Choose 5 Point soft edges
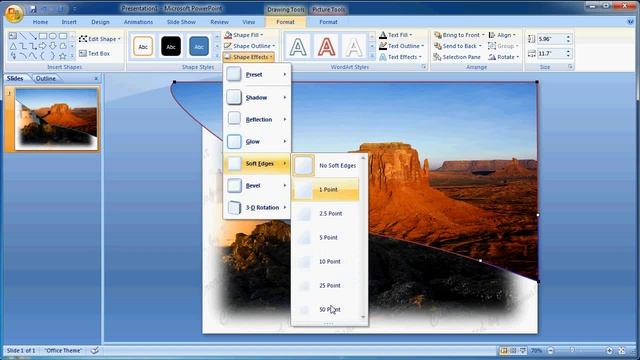This screenshot has height=360, width=640. (326, 238)
